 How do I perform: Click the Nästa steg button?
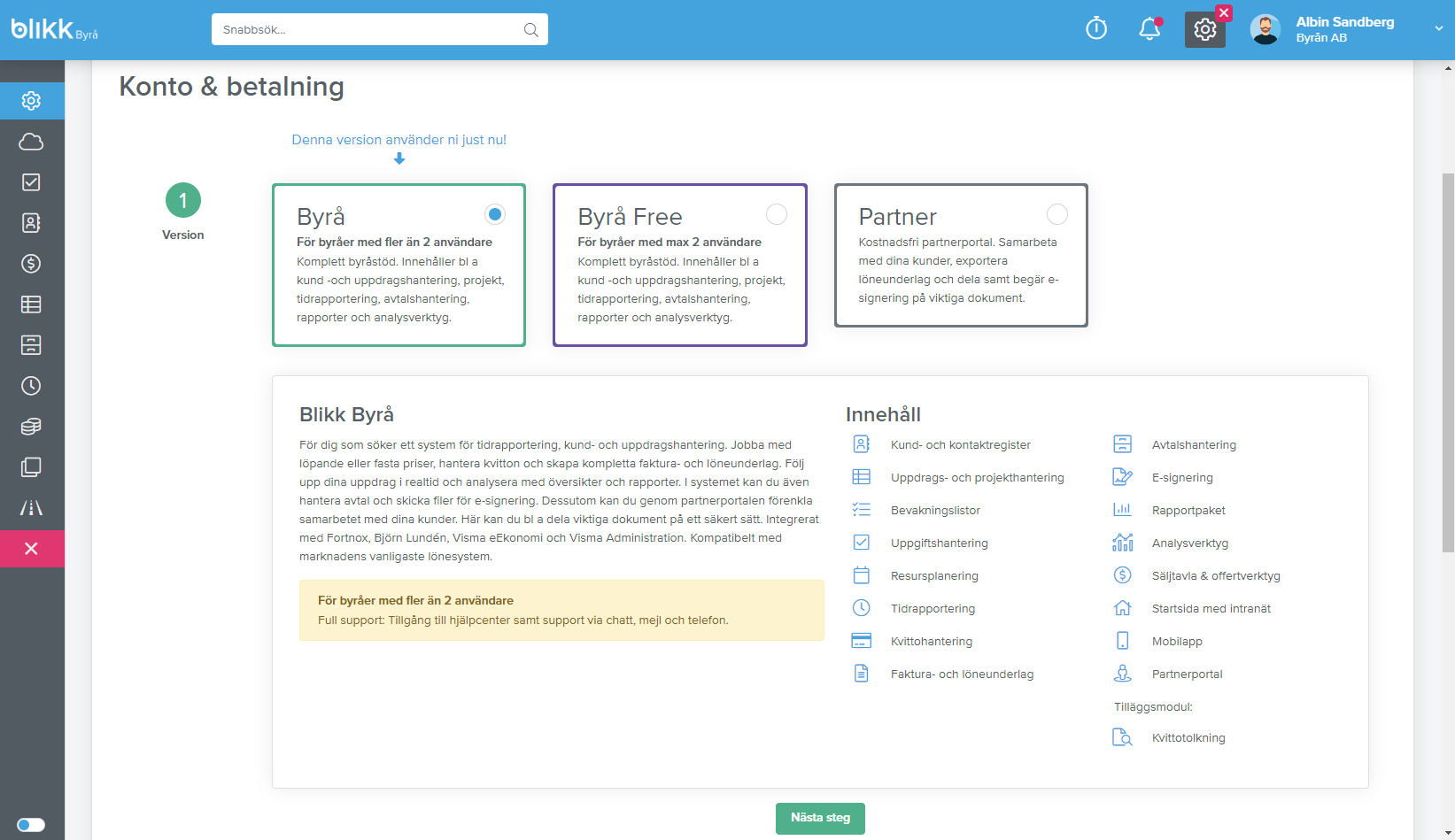[x=820, y=818]
